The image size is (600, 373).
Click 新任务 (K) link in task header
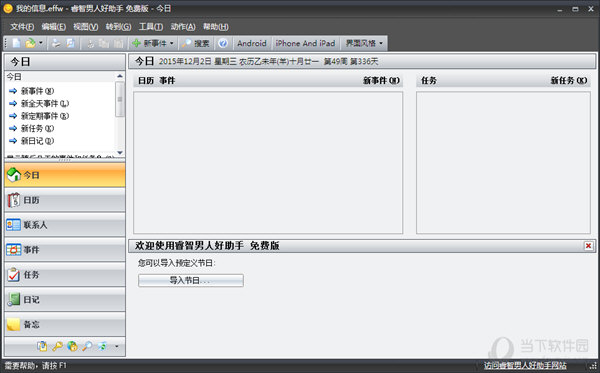click(569, 80)
